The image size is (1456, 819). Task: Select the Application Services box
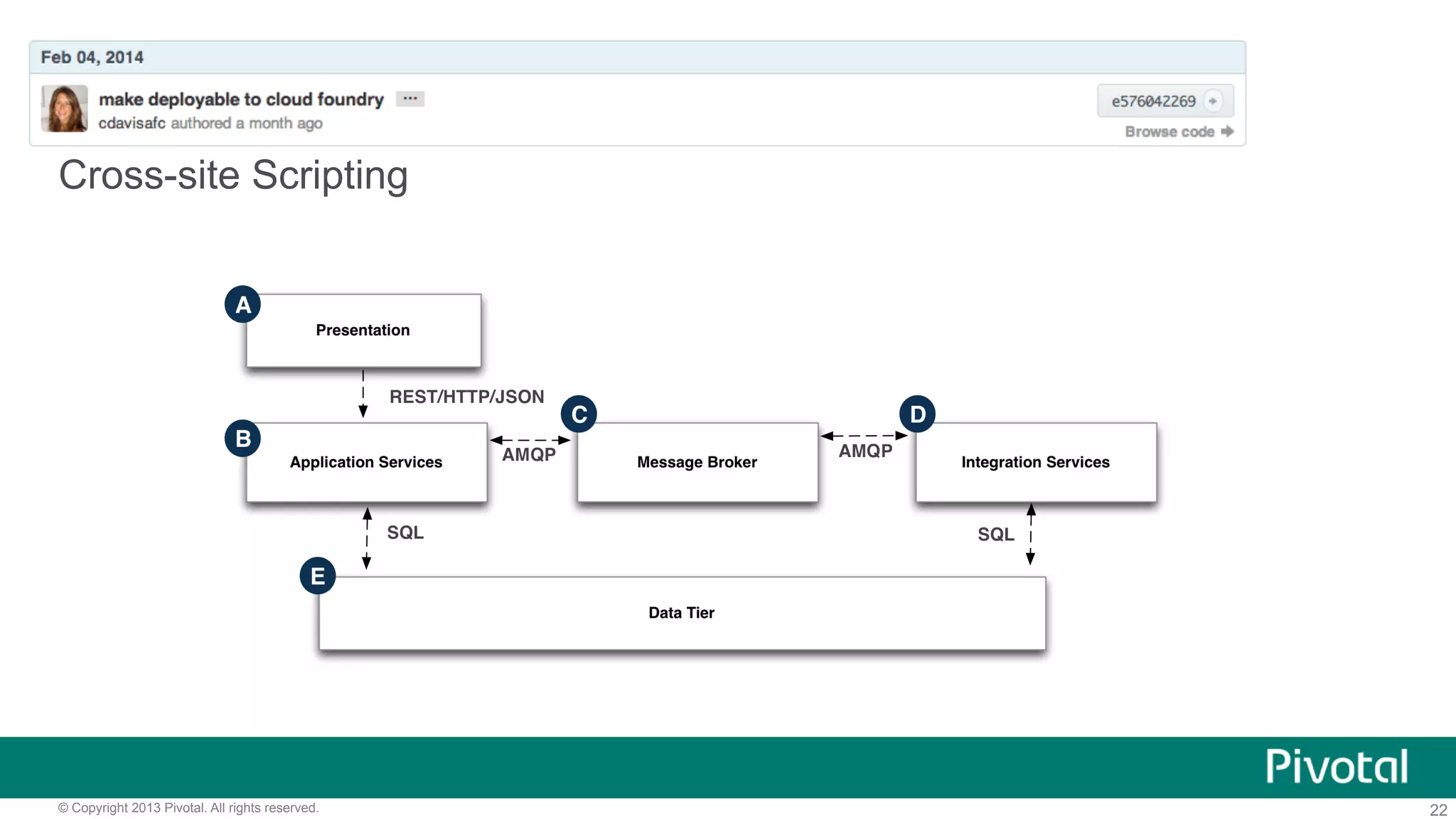click(366, 463)
